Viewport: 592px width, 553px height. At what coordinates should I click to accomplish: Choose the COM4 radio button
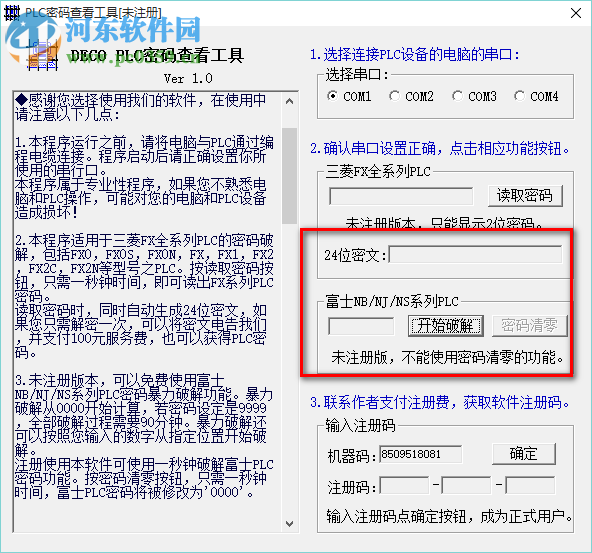[x=536, y=96]
